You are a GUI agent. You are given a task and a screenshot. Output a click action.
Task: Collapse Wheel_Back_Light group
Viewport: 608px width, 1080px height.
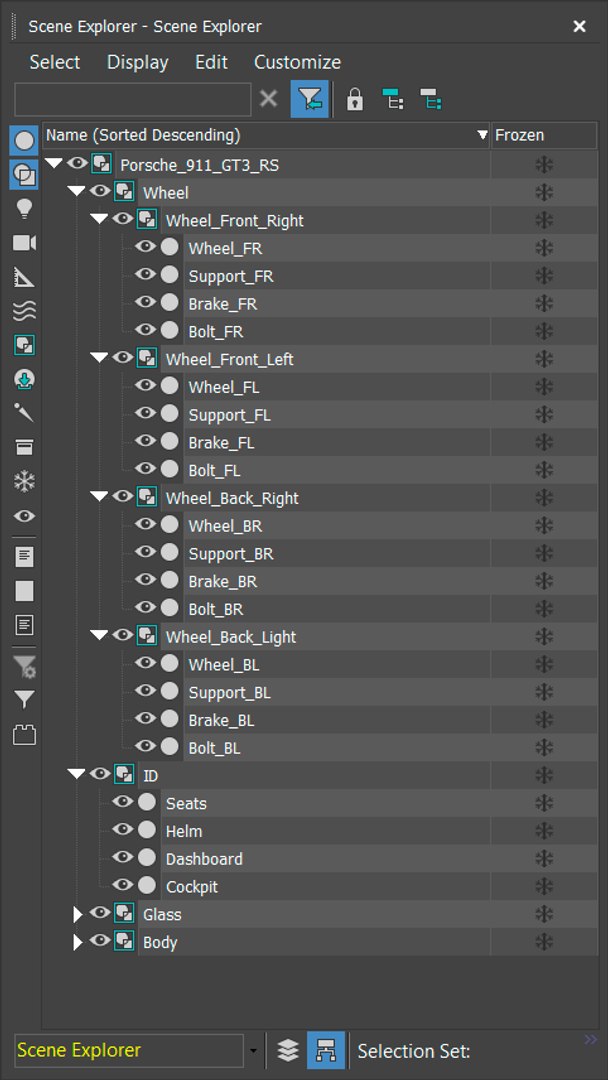99,636
